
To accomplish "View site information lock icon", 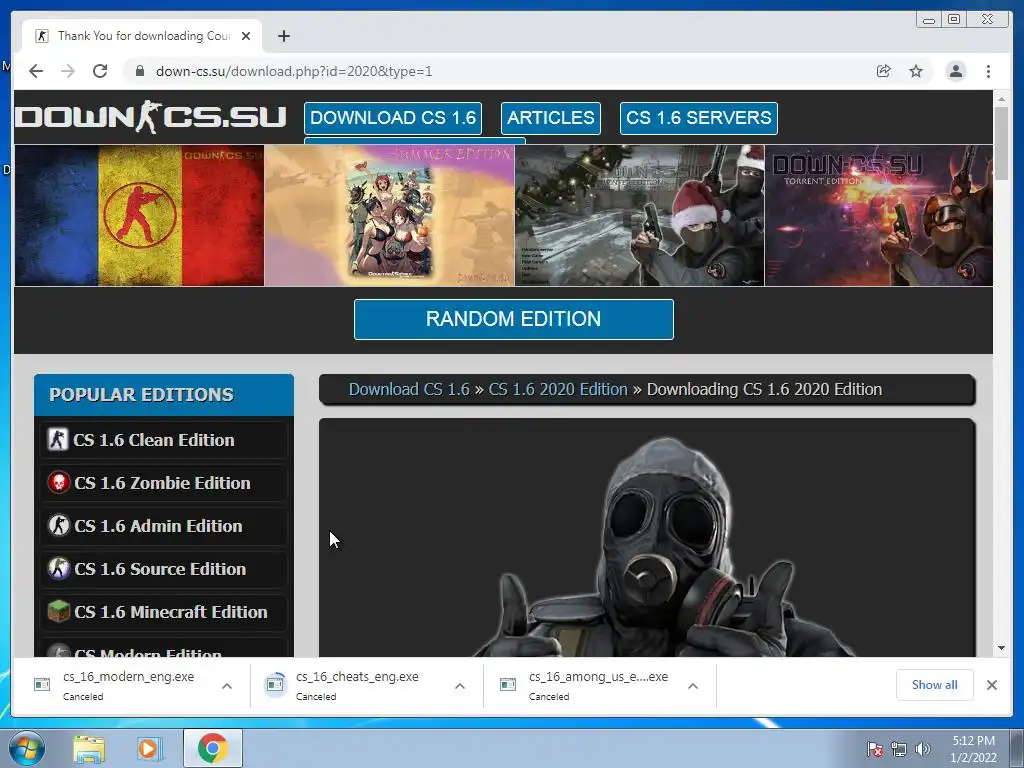I will point(139,71).
